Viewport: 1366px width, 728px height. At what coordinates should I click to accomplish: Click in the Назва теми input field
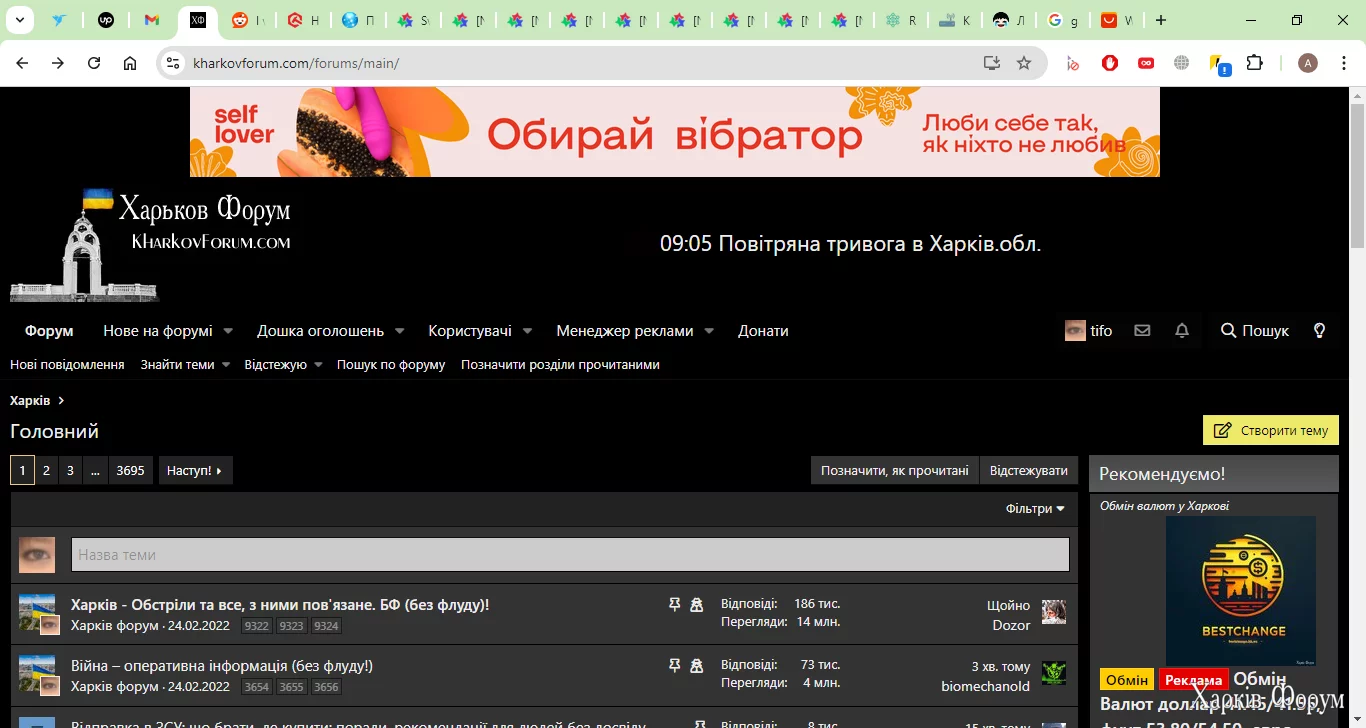point(570,555)
